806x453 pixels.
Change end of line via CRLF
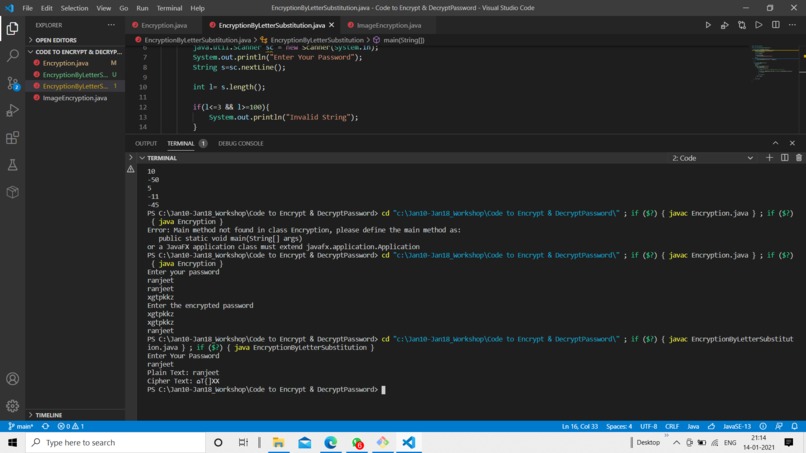[x=672, y=426]
